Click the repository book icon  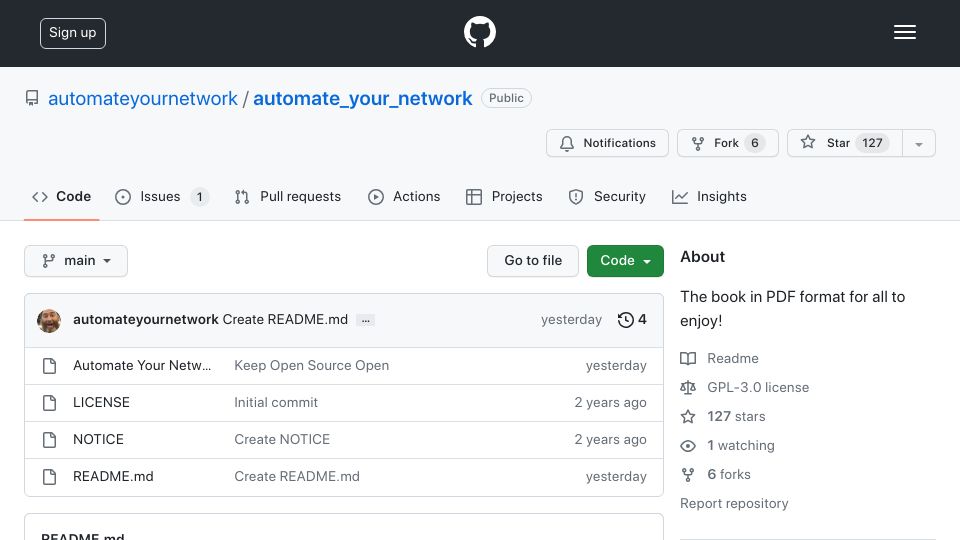click(32, 98)
